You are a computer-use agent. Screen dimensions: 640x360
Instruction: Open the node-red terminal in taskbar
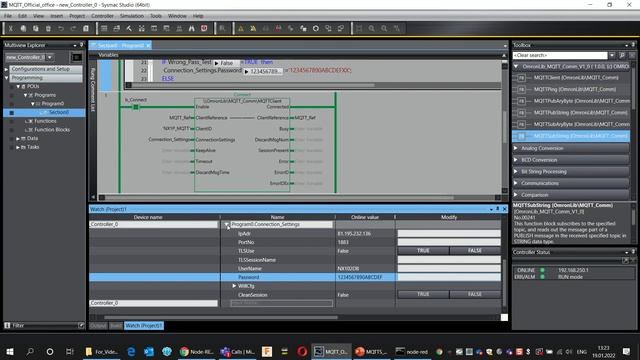(411, 351)
